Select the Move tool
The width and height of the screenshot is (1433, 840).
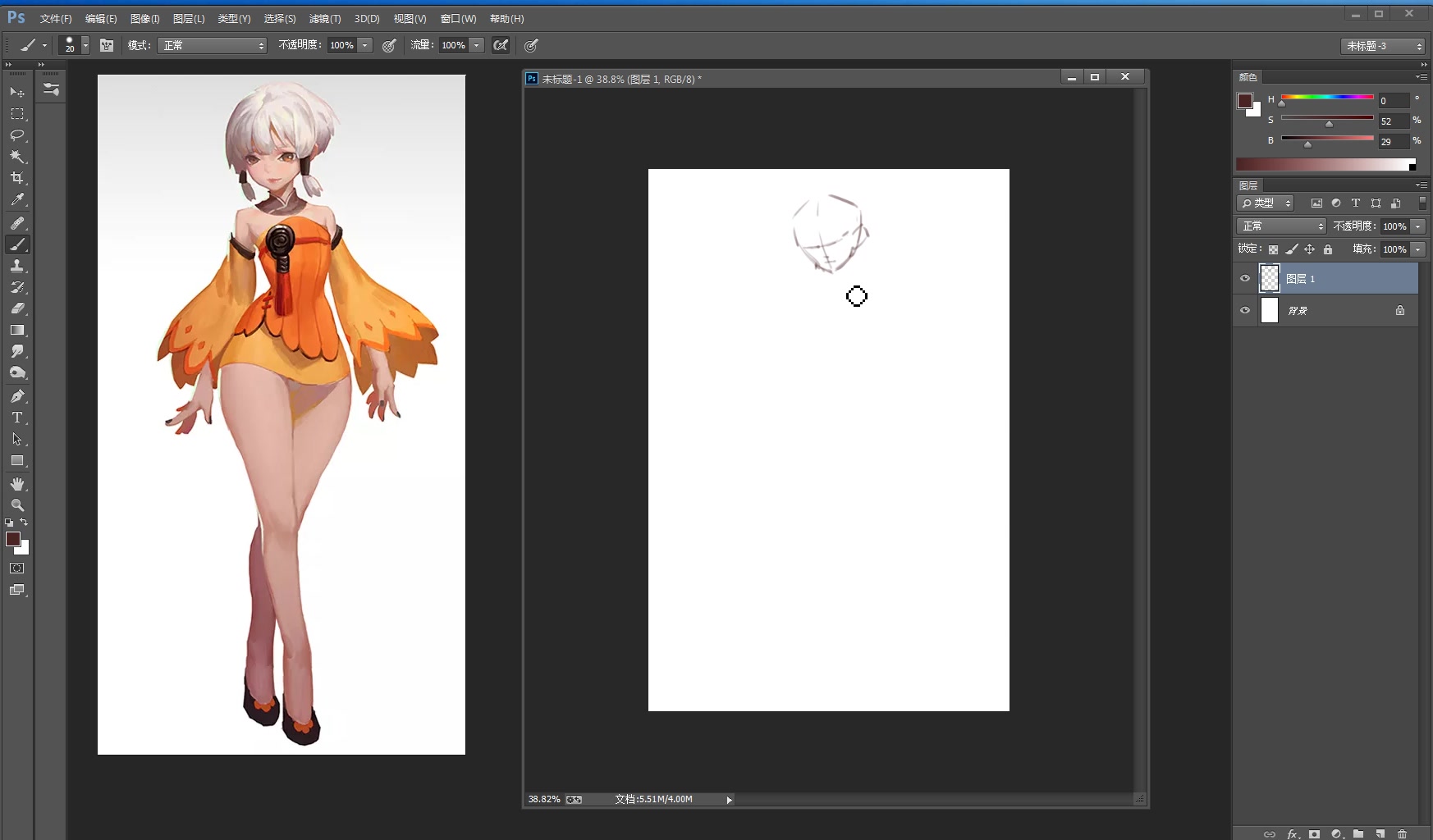[17, 92]
